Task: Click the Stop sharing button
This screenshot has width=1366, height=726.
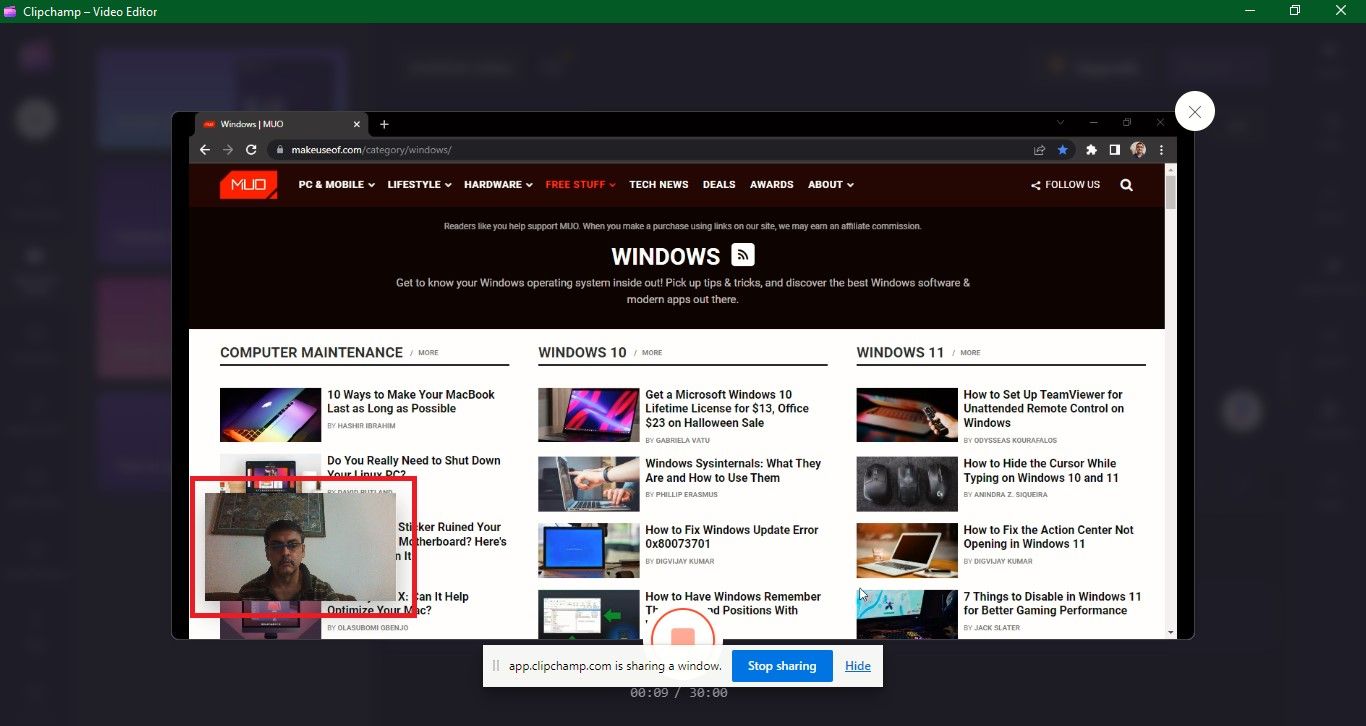Action: coord(782,666)
